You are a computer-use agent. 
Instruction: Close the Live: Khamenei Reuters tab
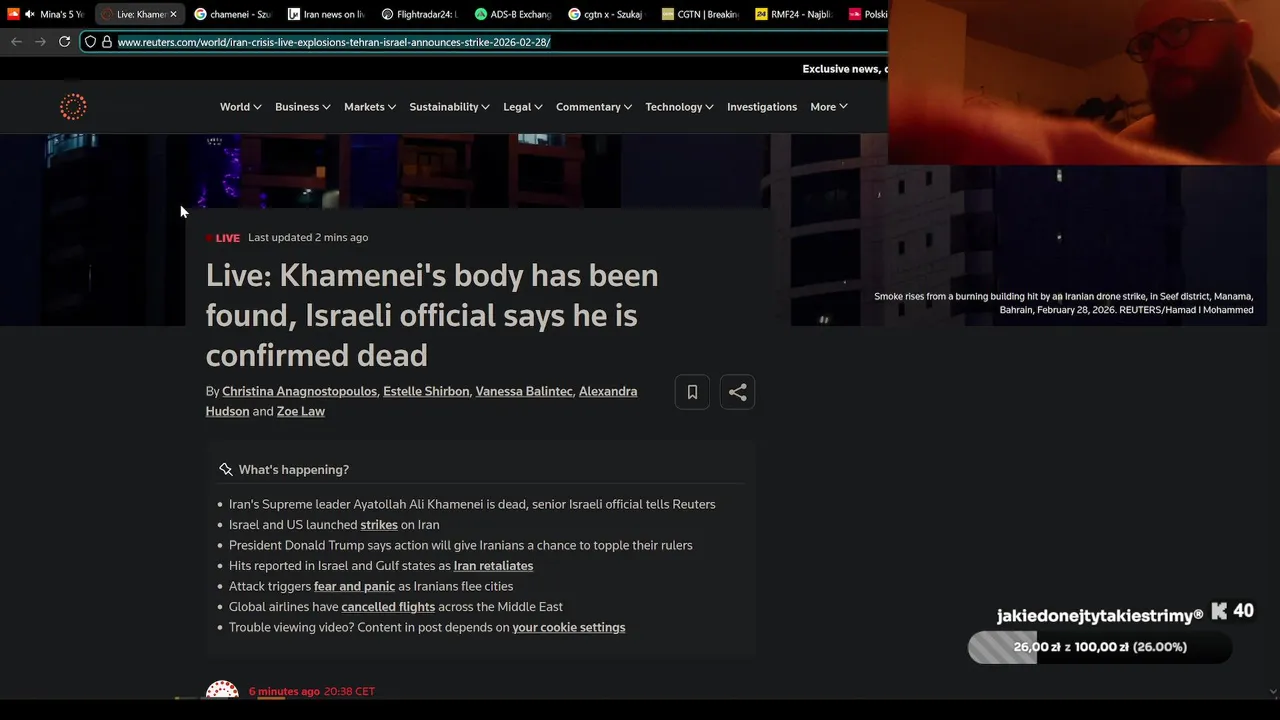click(173, 14)
